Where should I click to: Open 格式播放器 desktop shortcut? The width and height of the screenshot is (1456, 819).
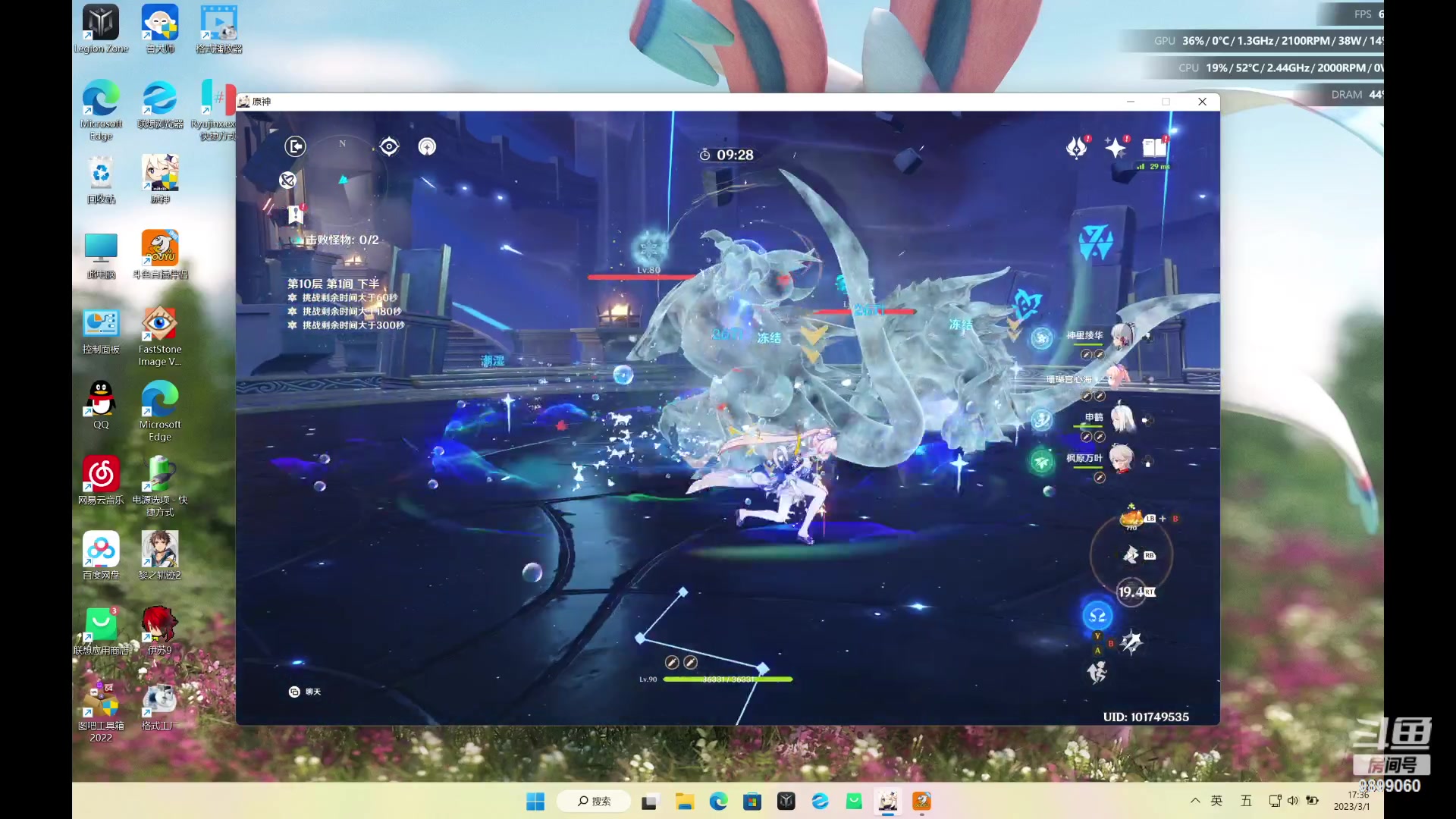point(219,30)
